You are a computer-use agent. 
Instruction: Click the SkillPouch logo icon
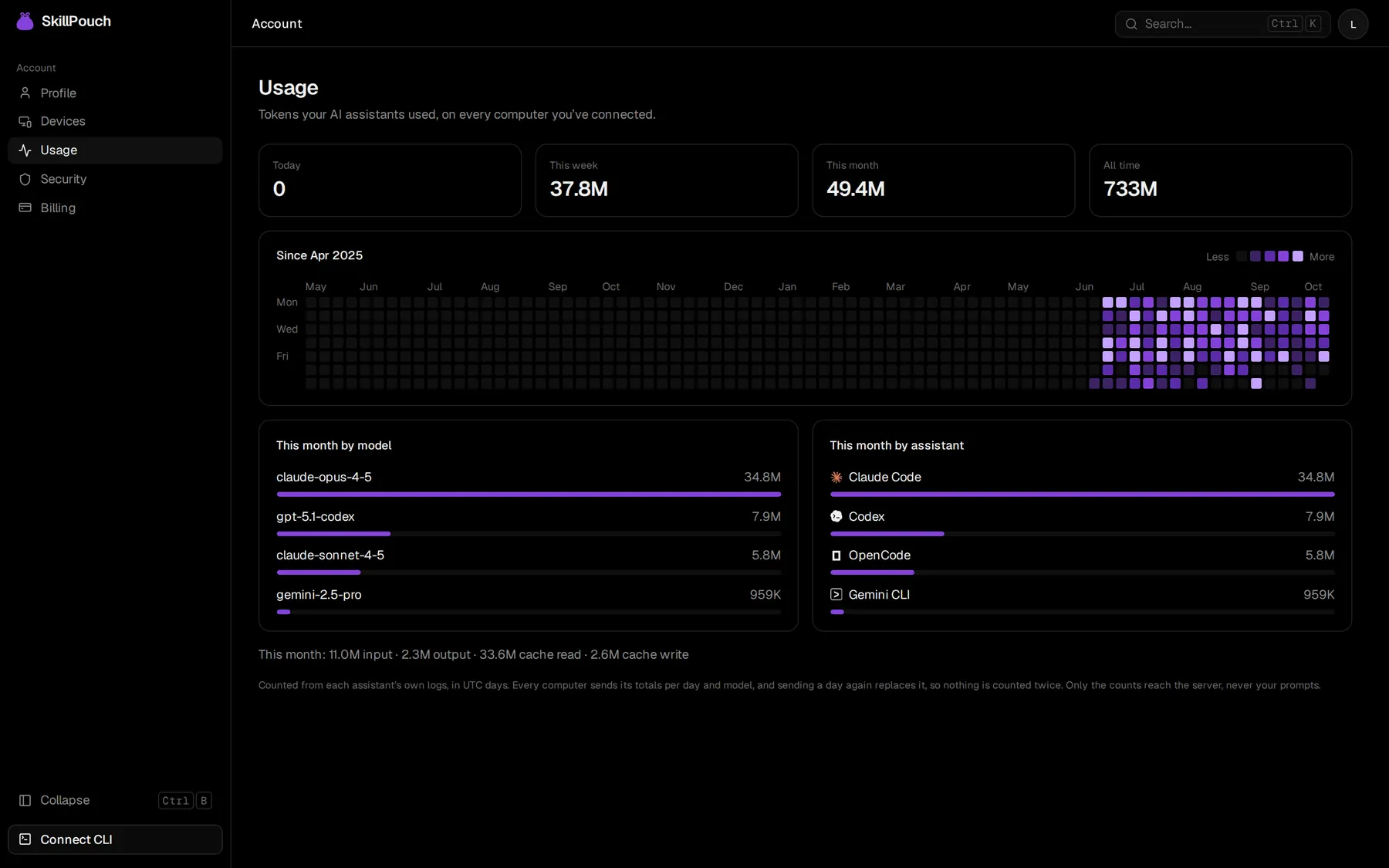25,22
